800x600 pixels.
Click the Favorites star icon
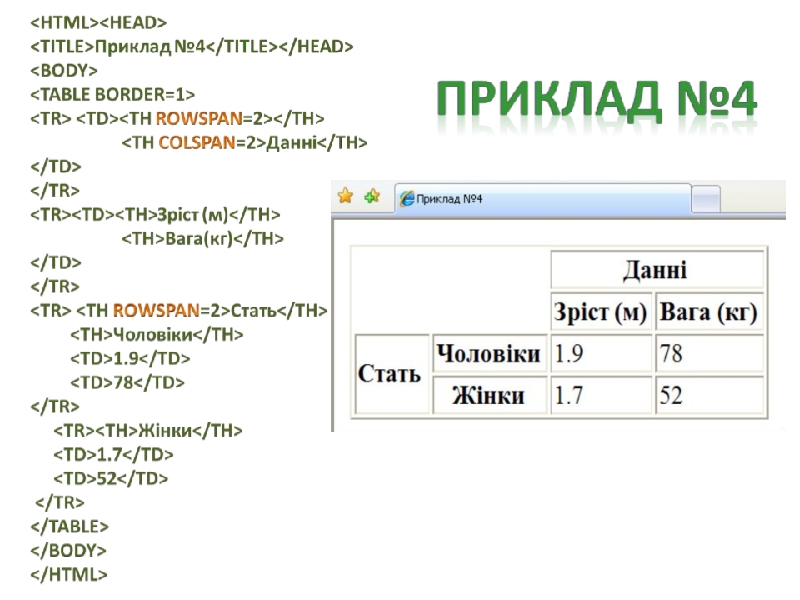[346, 197]
